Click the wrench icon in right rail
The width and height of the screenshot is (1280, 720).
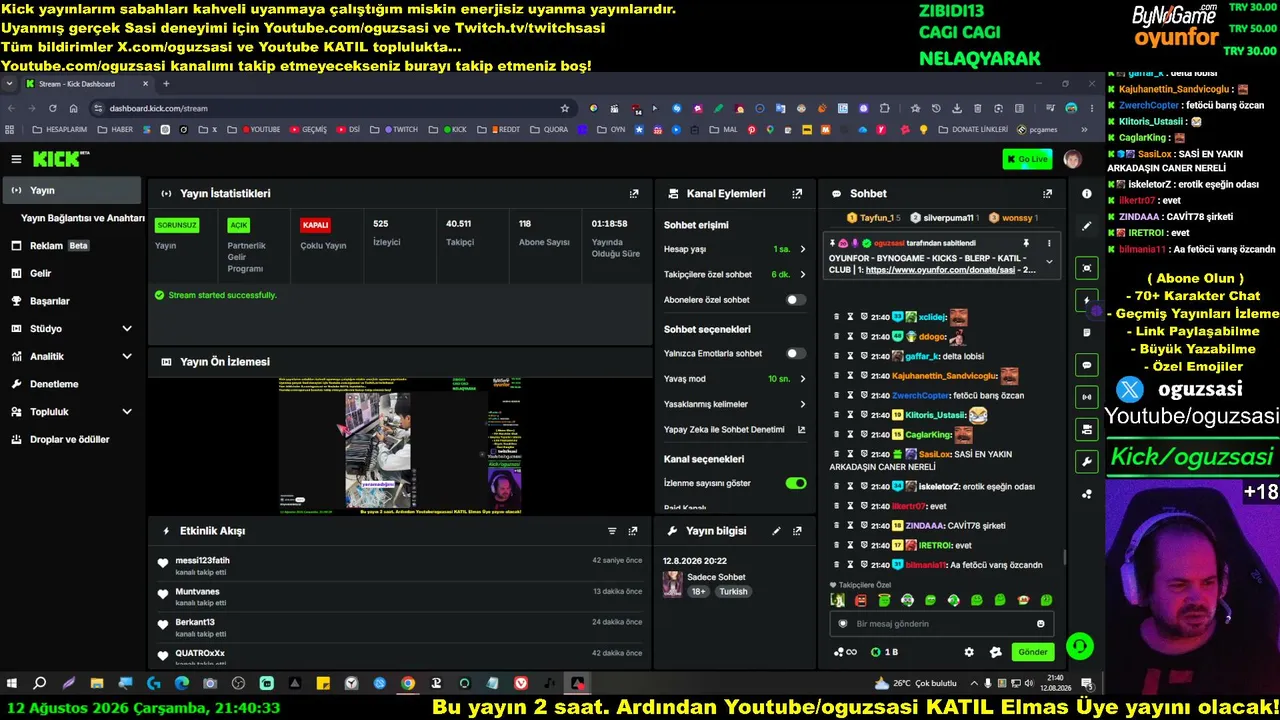[1087, 461]
